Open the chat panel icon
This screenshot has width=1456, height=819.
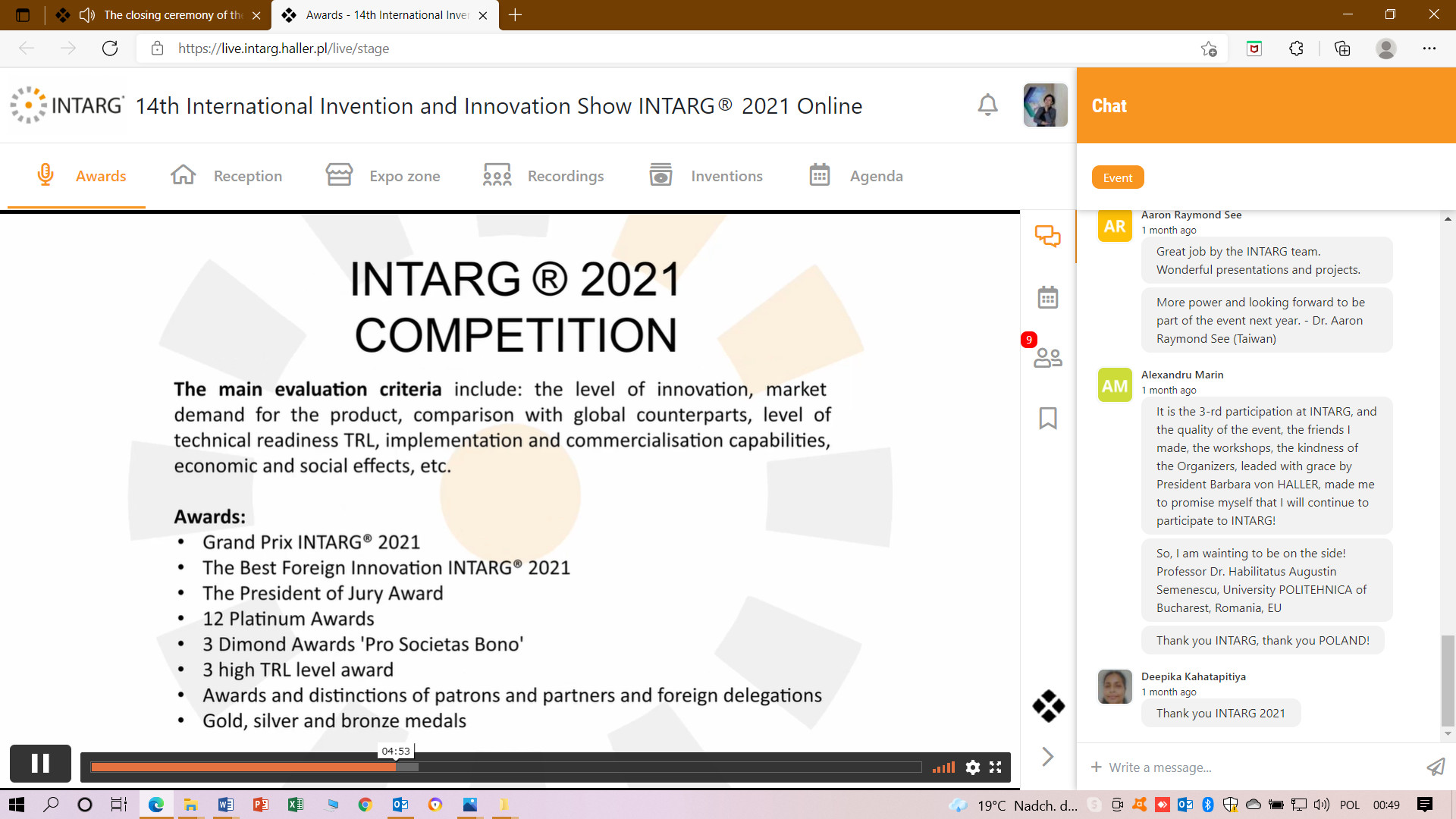click(1048, 237)
